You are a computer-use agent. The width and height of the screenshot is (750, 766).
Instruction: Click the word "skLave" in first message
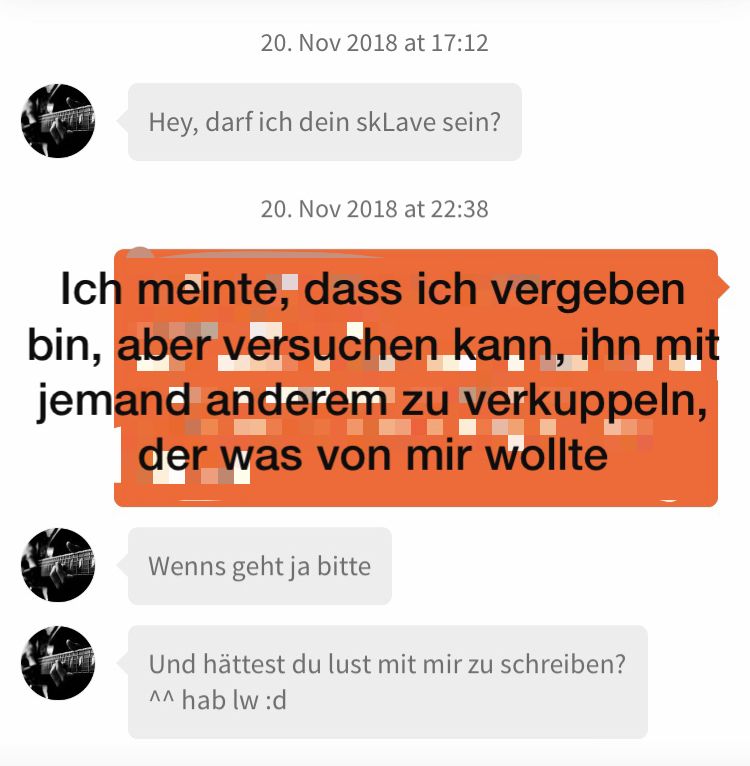point(395,122)
